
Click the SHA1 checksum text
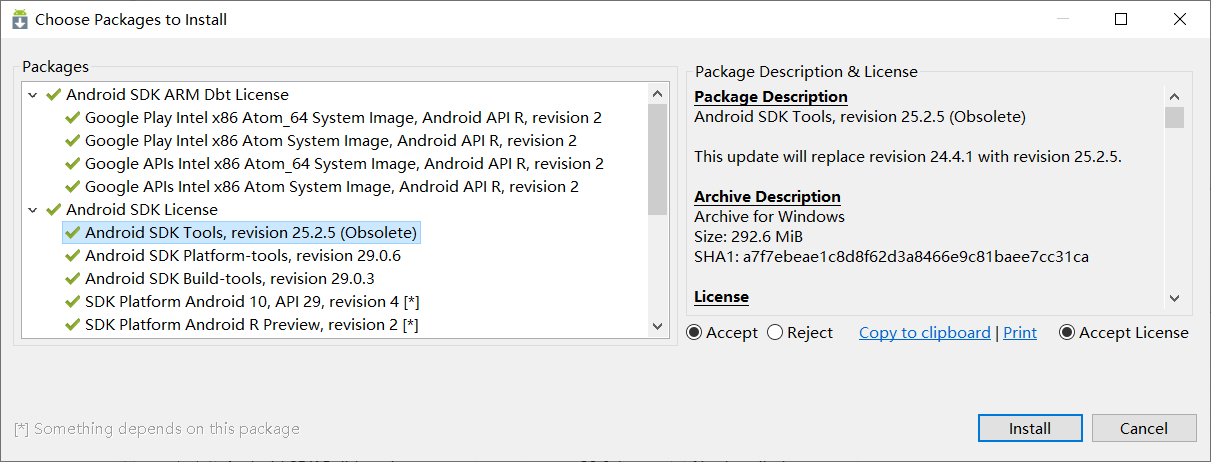click(891, 257)
